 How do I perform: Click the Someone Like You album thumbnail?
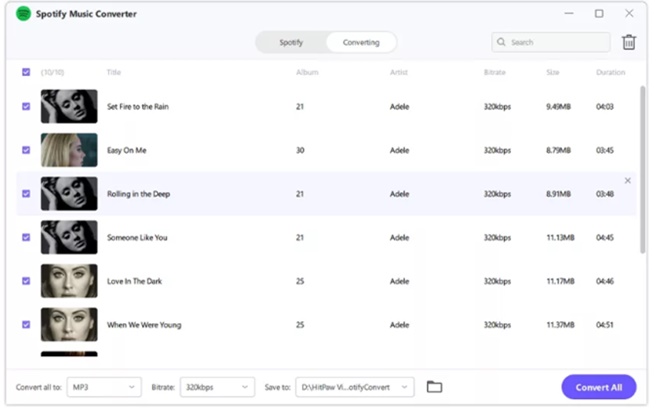coord(69,238)
